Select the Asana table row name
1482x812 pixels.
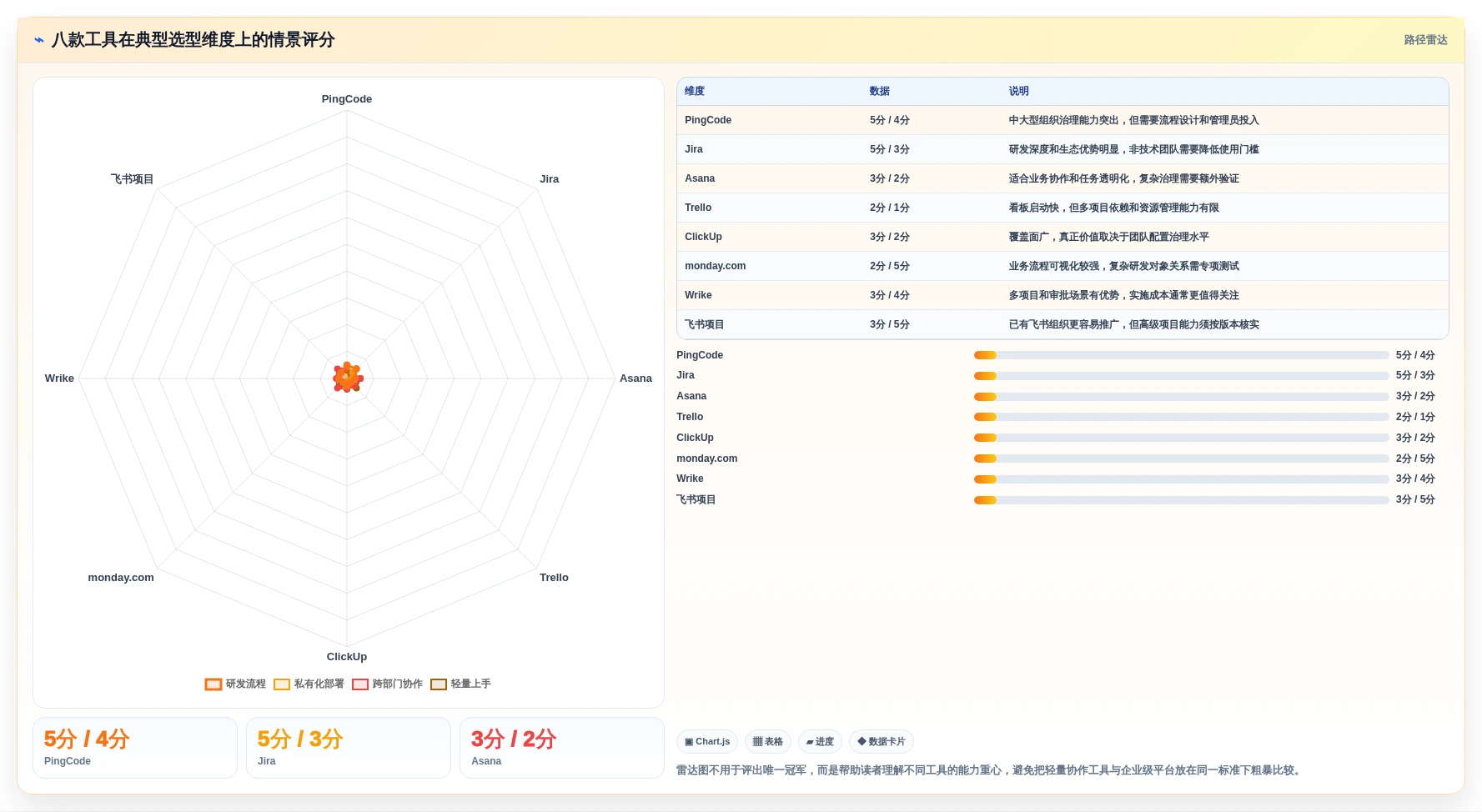click(x=700, y=178)
